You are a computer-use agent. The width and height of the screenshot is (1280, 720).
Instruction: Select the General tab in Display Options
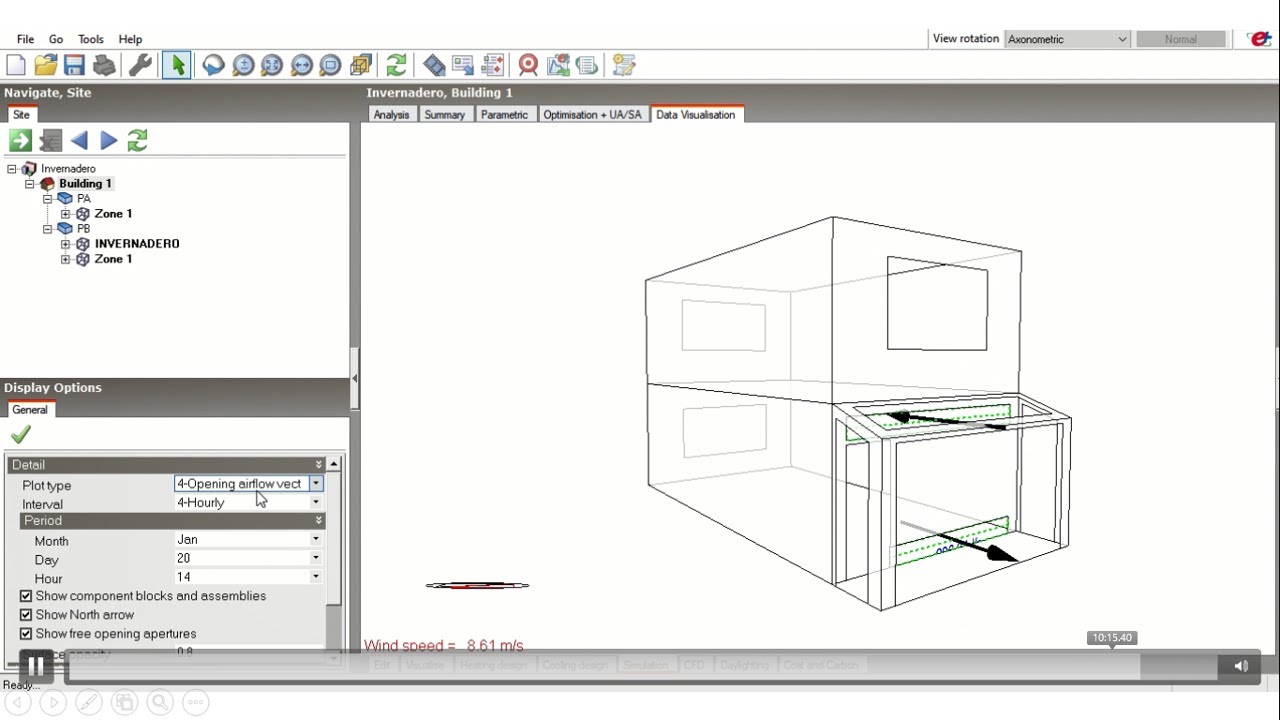pyautogui.click(x=30, y=410)
